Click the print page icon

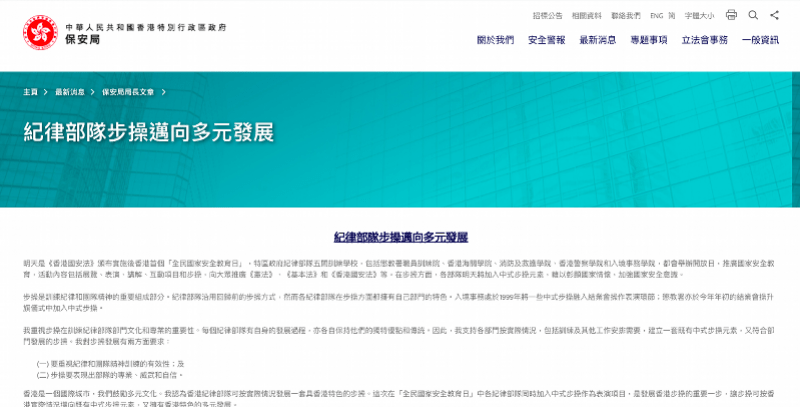click(x=731, y=15)
